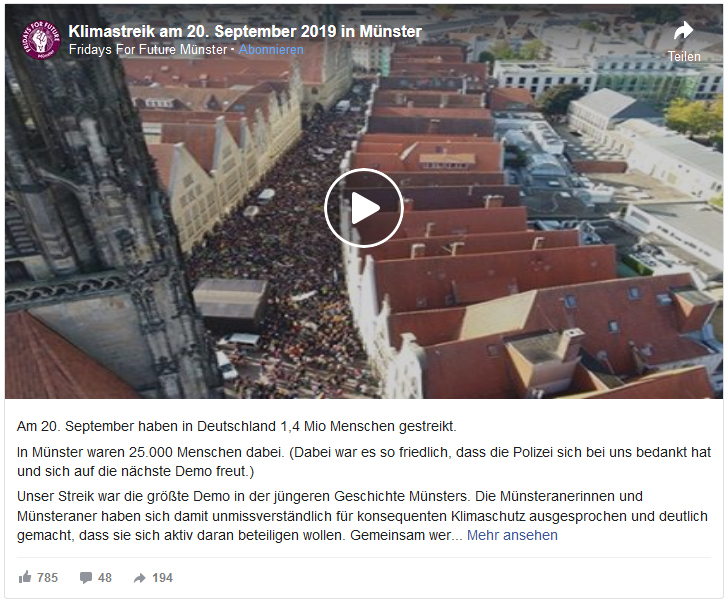Click the comment speech bubble icon

(x=86, y=577)
